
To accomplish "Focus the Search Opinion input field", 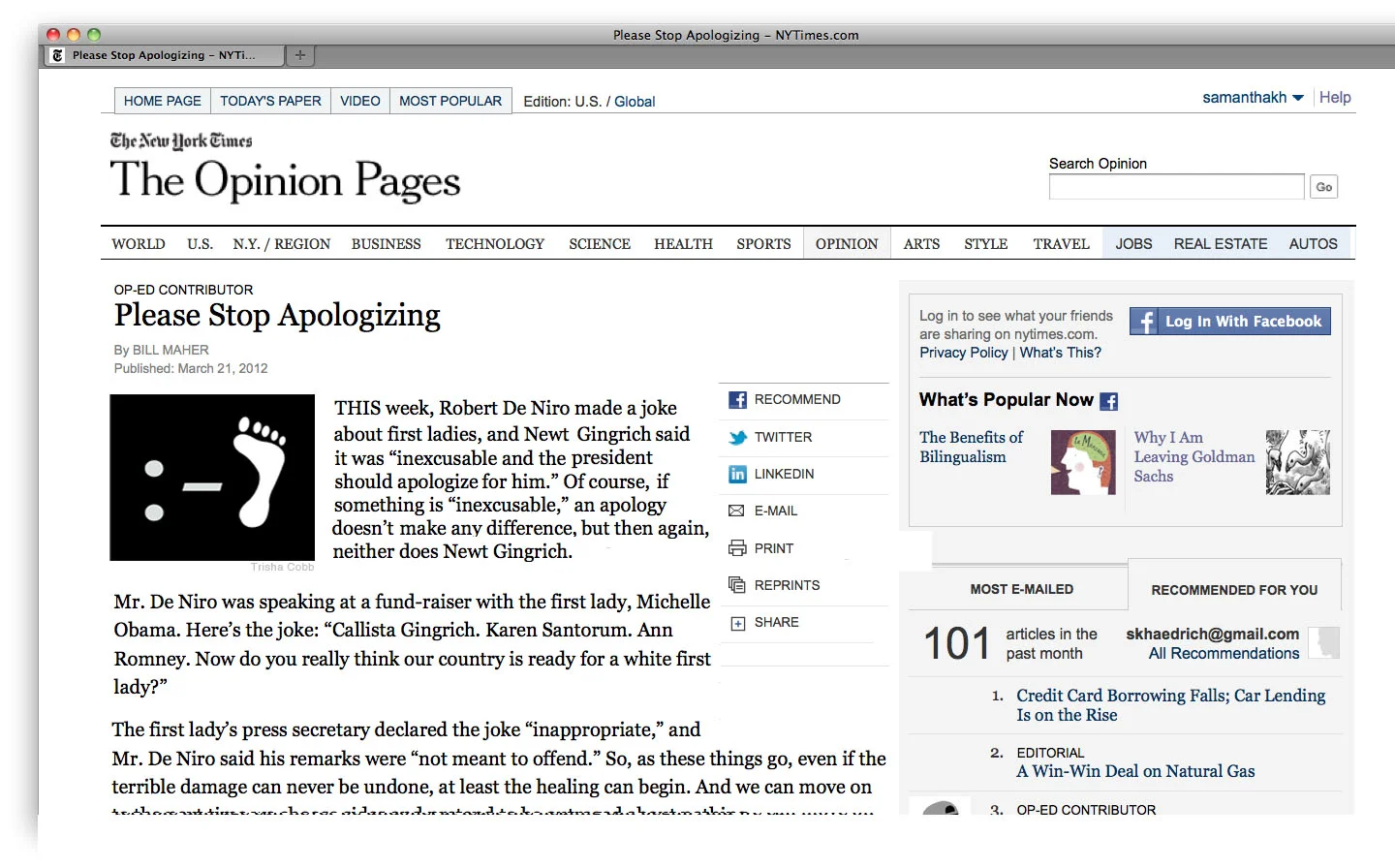I will (1176, 187).
